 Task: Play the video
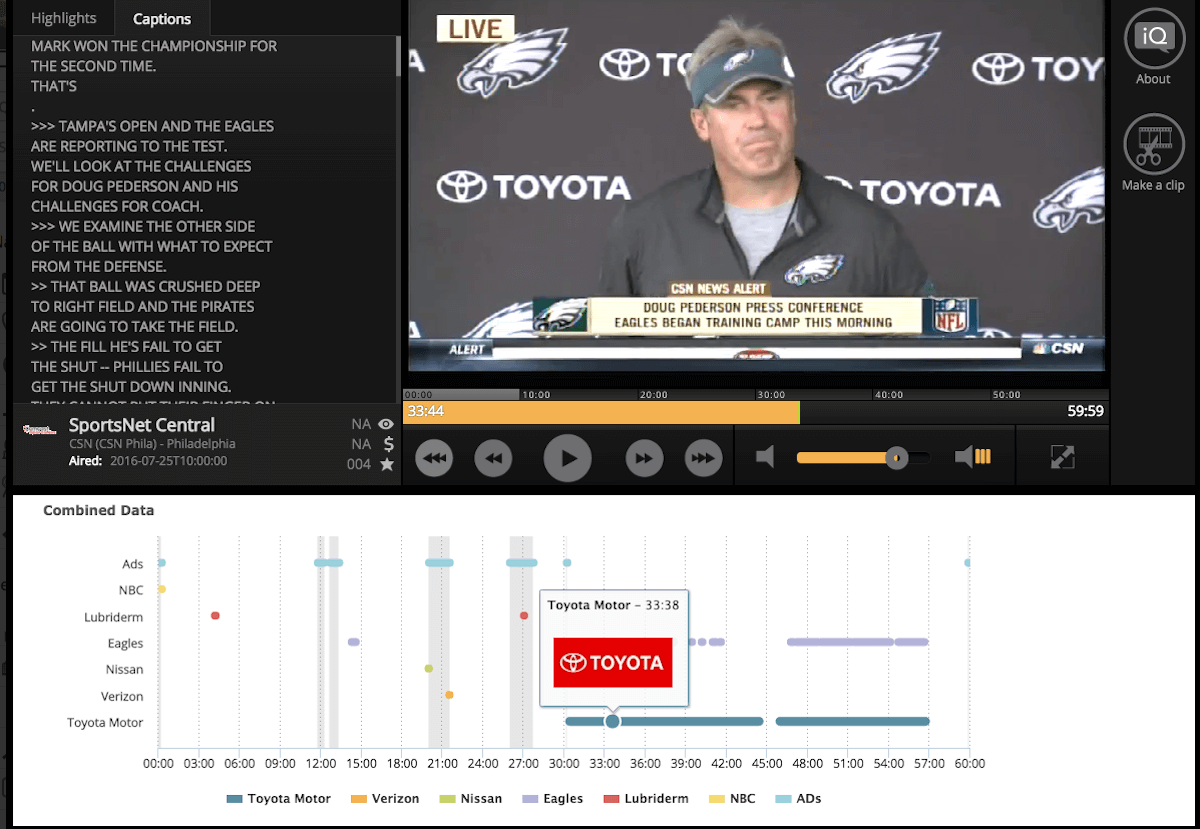point(567,458)
